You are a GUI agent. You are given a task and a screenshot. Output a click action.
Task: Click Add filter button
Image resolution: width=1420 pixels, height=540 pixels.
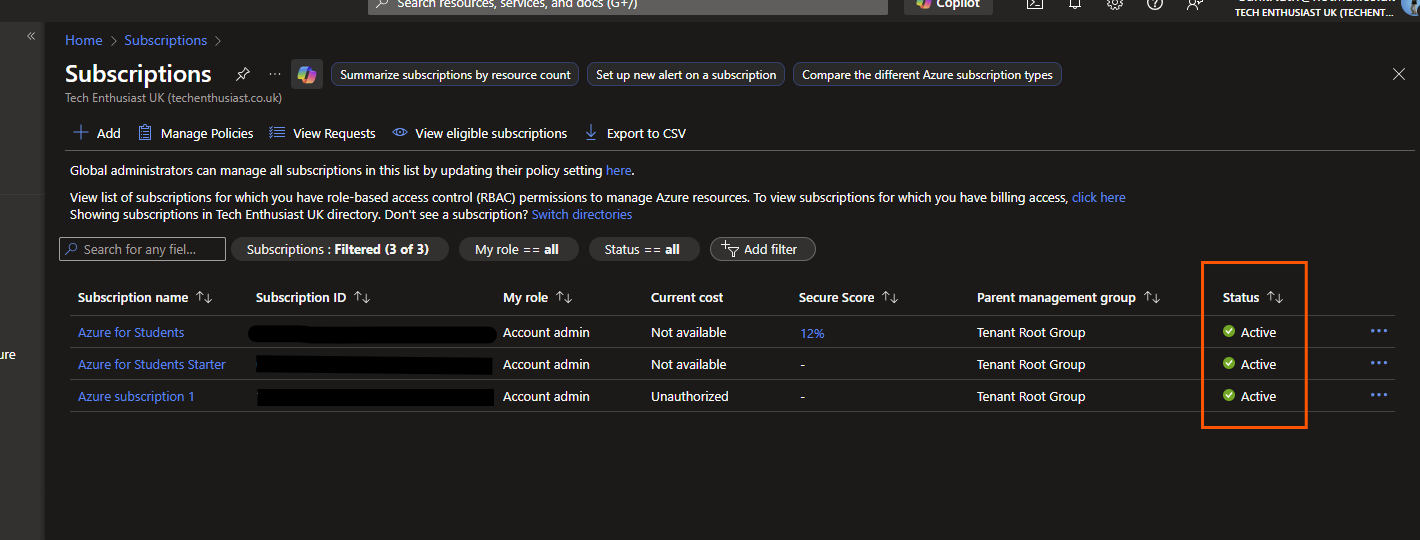click(x=762, y=249)
